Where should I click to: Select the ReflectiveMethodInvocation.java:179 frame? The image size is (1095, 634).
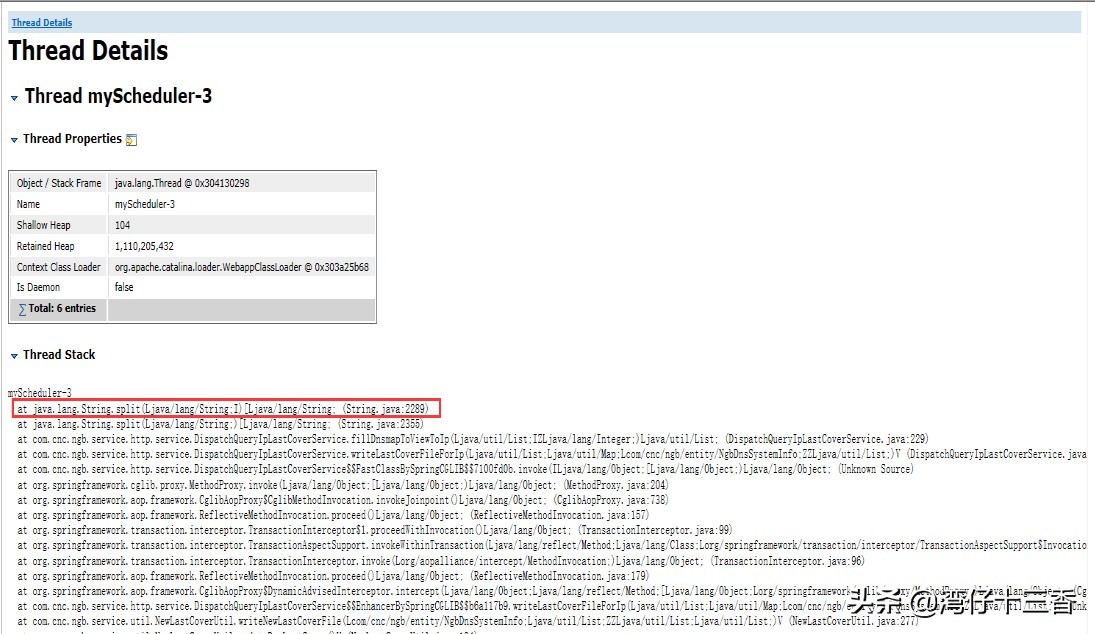333,576
